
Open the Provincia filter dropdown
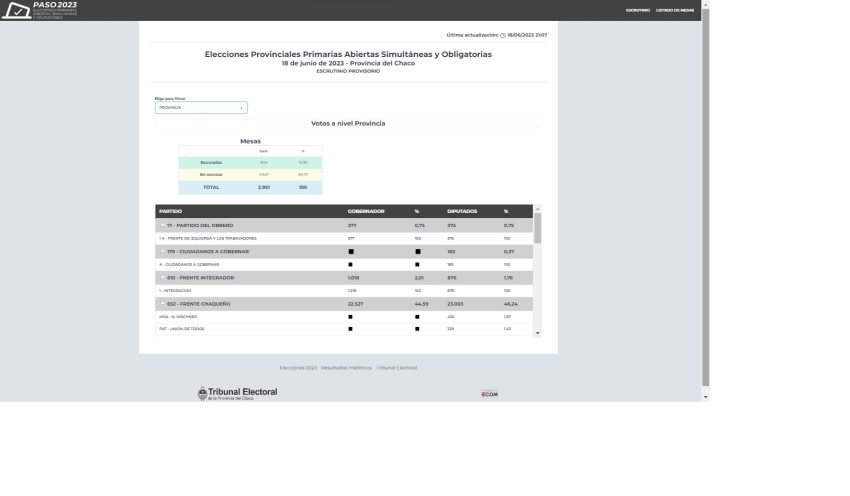click(x=201, y=107)
